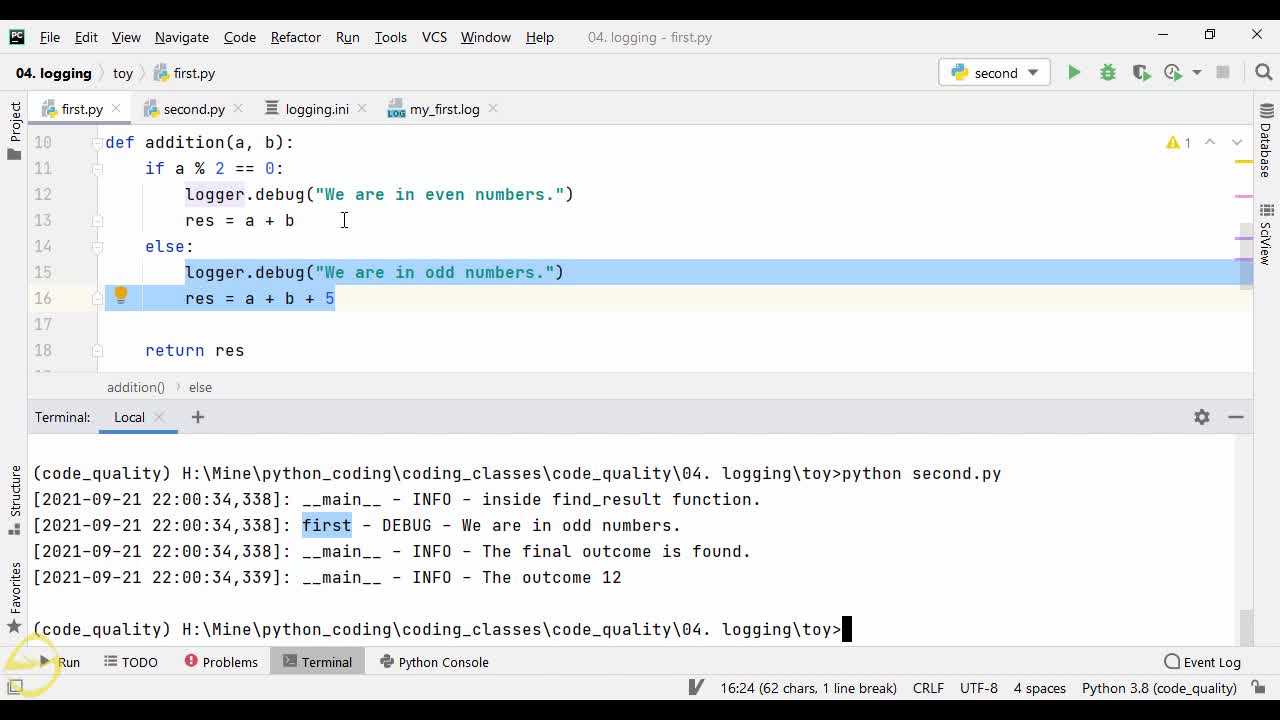Click the yellow lightbulb intention icon

[x=120, y=296]
